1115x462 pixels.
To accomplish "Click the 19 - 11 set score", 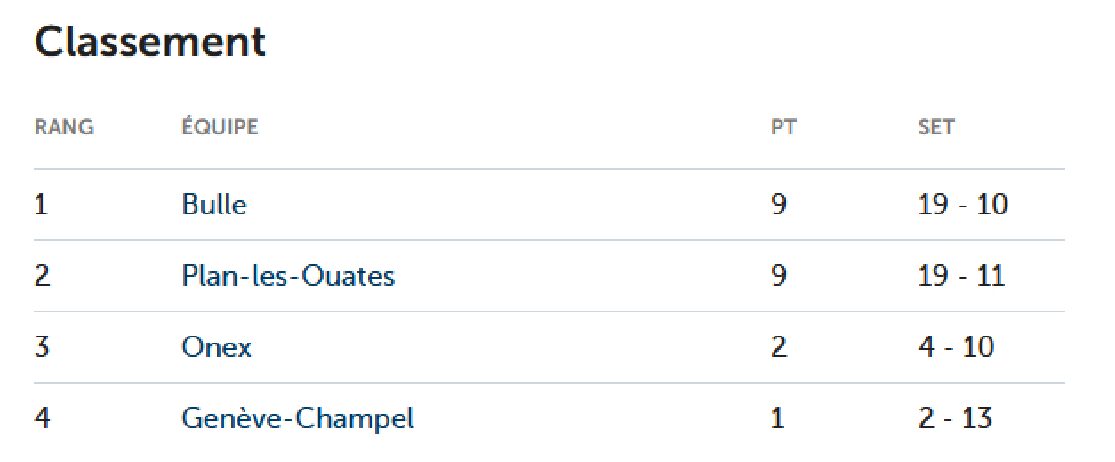I will click(x=961, y=276).
